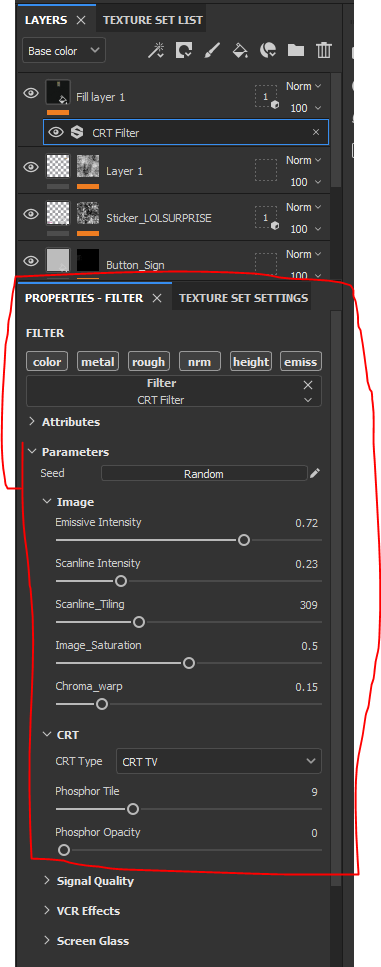The width and height of the screenshot is (381, 967).
Task: Create a new folder in layers
Action: click(x=296, y=50)
